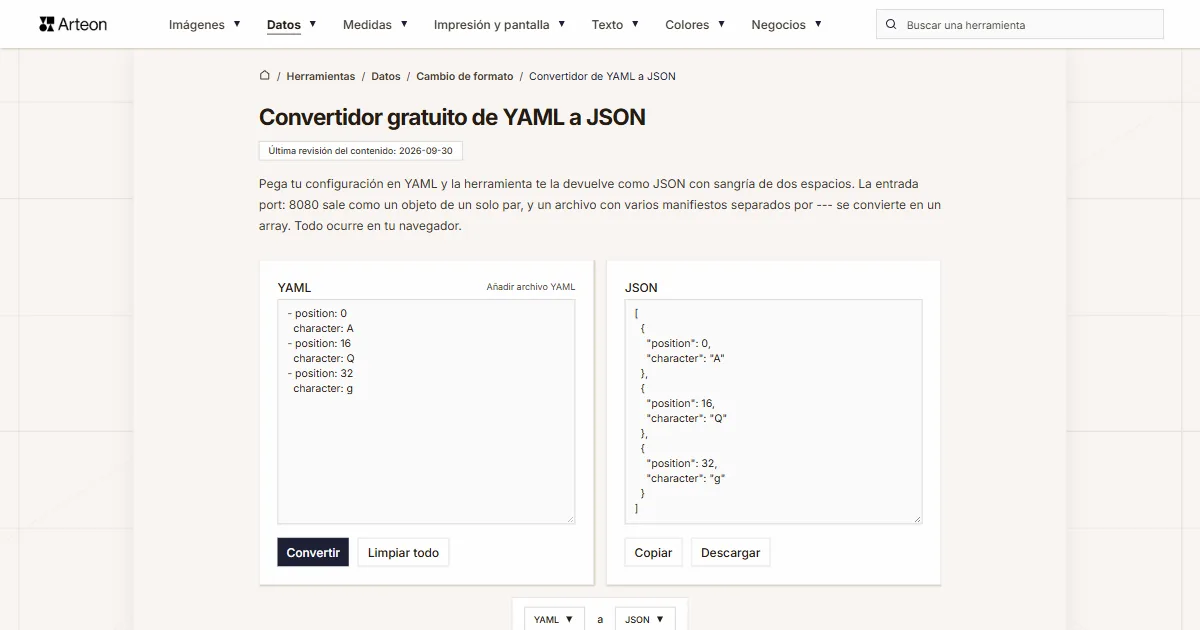Open the Datos menu
The width and height of the screenshot is (1200, 630).
(291, 24)
